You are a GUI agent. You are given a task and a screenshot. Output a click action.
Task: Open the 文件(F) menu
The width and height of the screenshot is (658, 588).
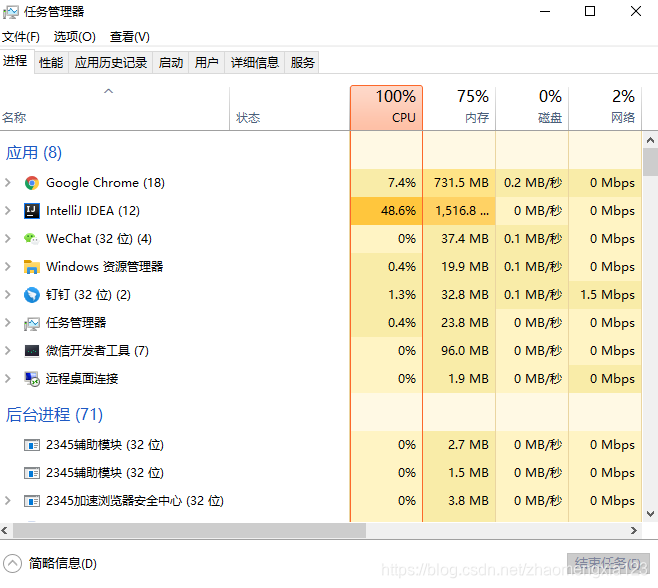click(21, 37)
